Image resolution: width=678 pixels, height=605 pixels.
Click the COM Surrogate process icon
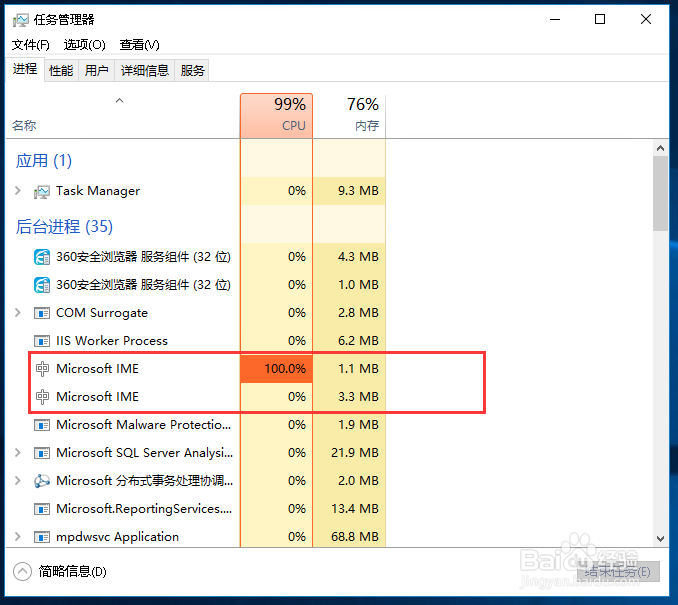pos(42,313)
